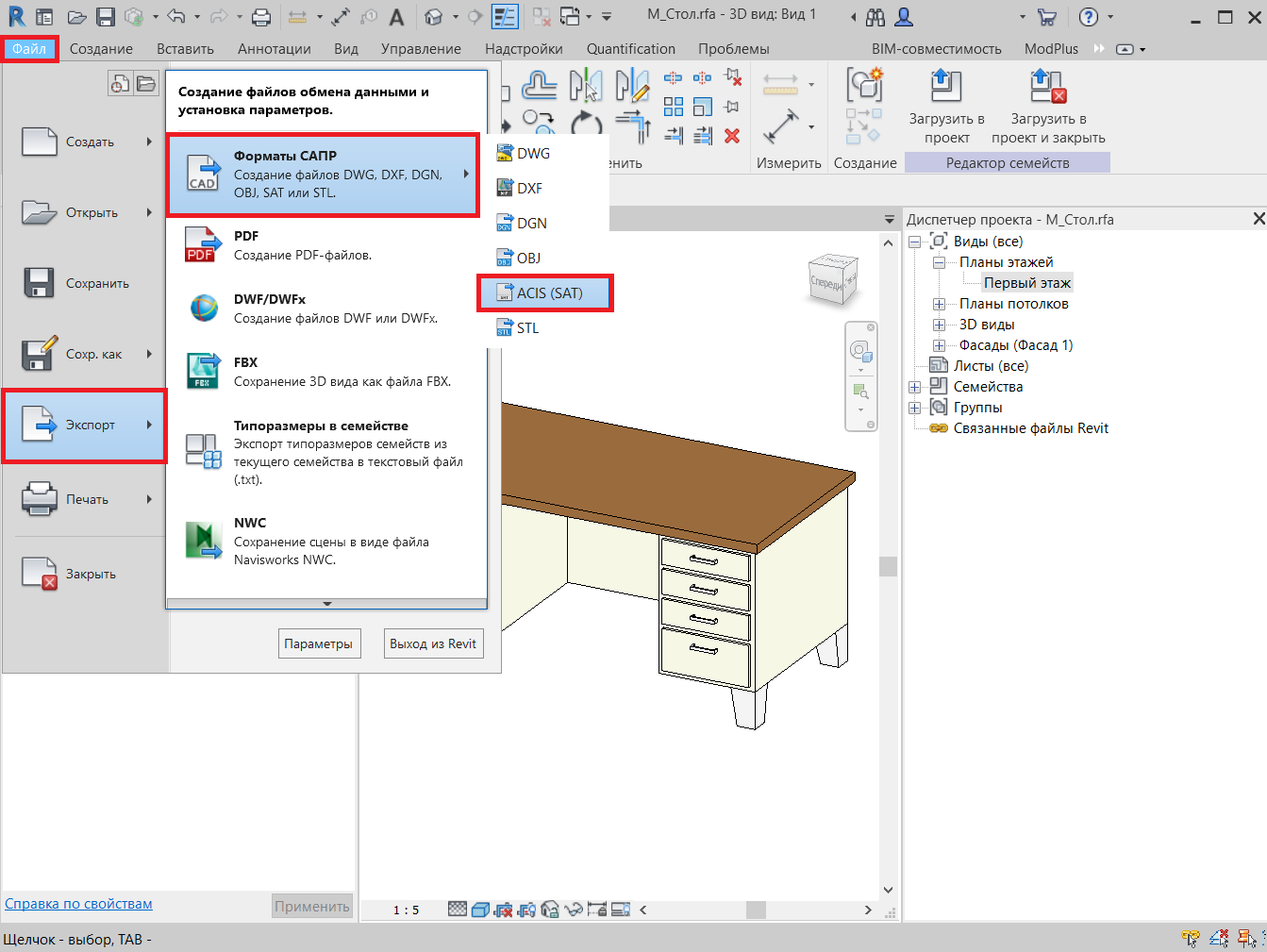Toggle the open documents list icon
The image size is (1267, 952).
tap(145, 84)
